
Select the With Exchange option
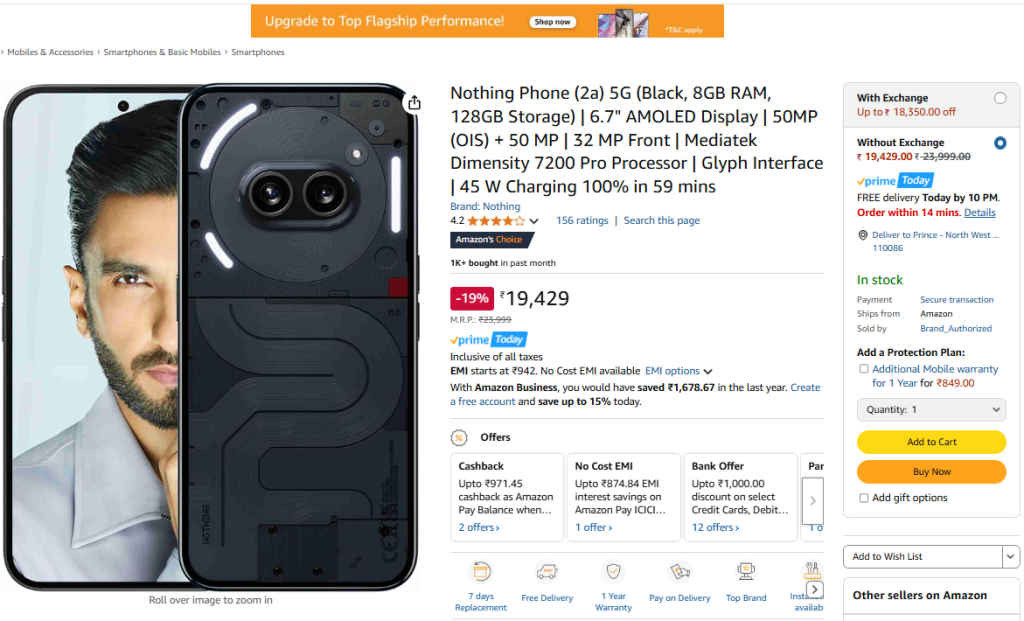click(x=1000, y=97)
